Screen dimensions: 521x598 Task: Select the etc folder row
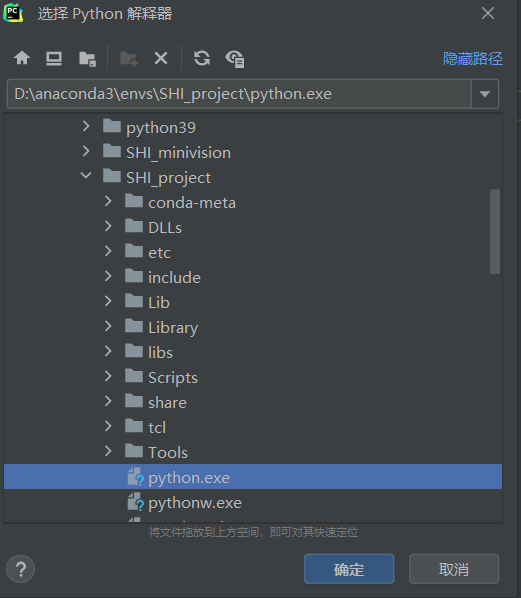click(253, 252)
